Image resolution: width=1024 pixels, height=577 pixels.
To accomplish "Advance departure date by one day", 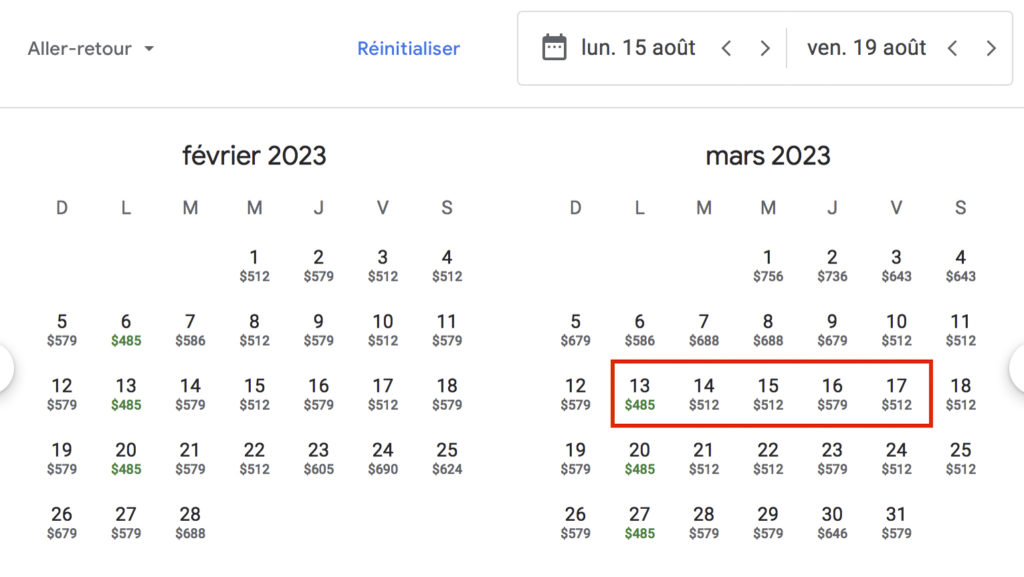I will 765,48.
